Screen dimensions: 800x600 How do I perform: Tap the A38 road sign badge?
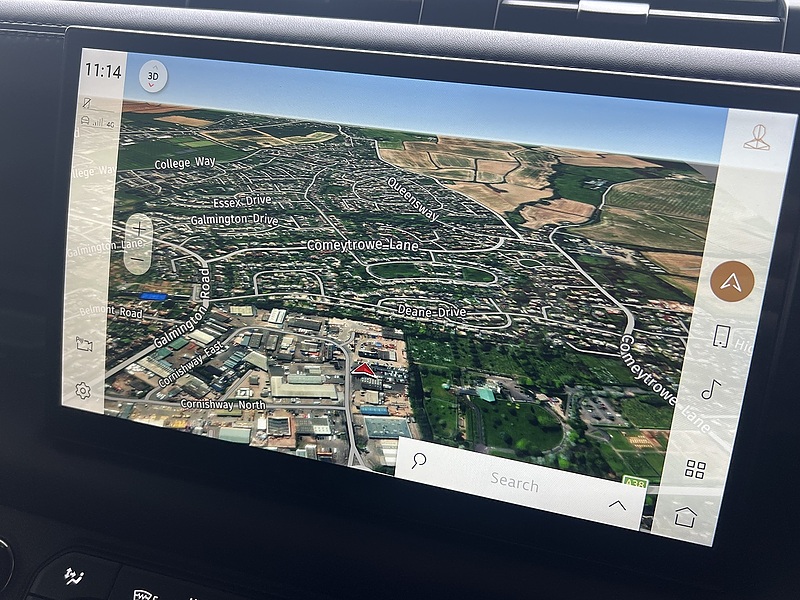pyautogui.click(x=635, y=484)
